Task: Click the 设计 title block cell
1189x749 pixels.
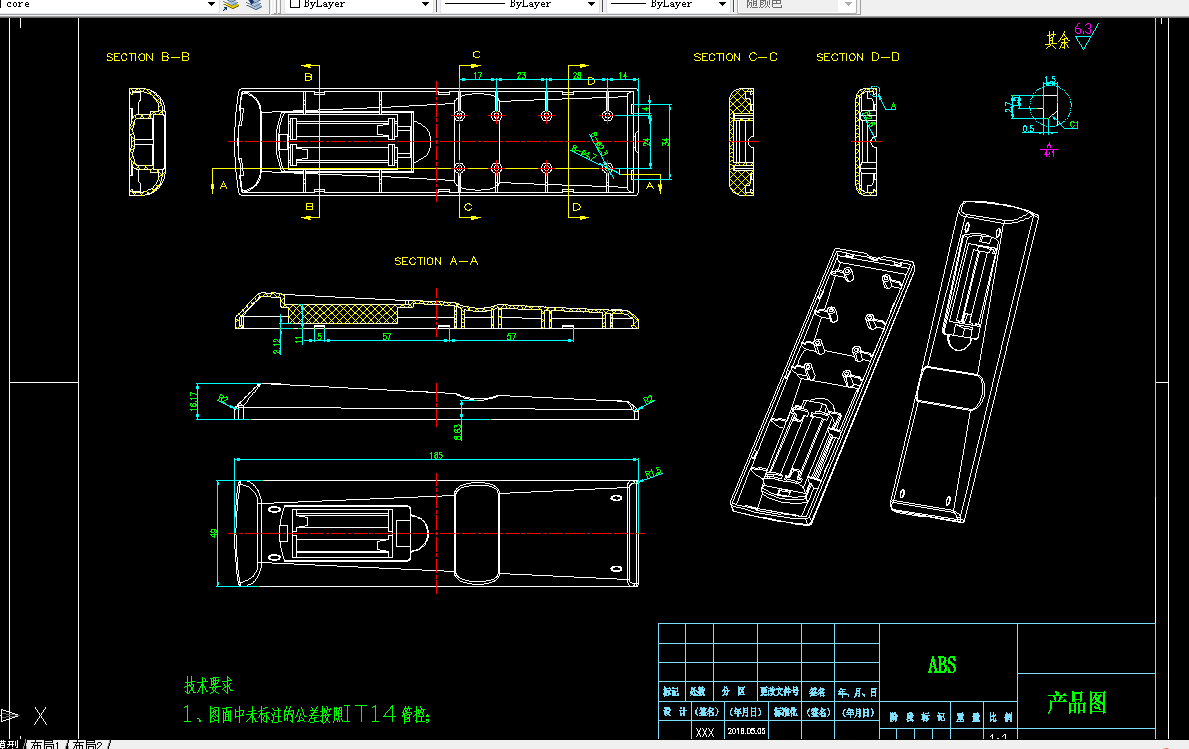Action: [x=675, y=712]
